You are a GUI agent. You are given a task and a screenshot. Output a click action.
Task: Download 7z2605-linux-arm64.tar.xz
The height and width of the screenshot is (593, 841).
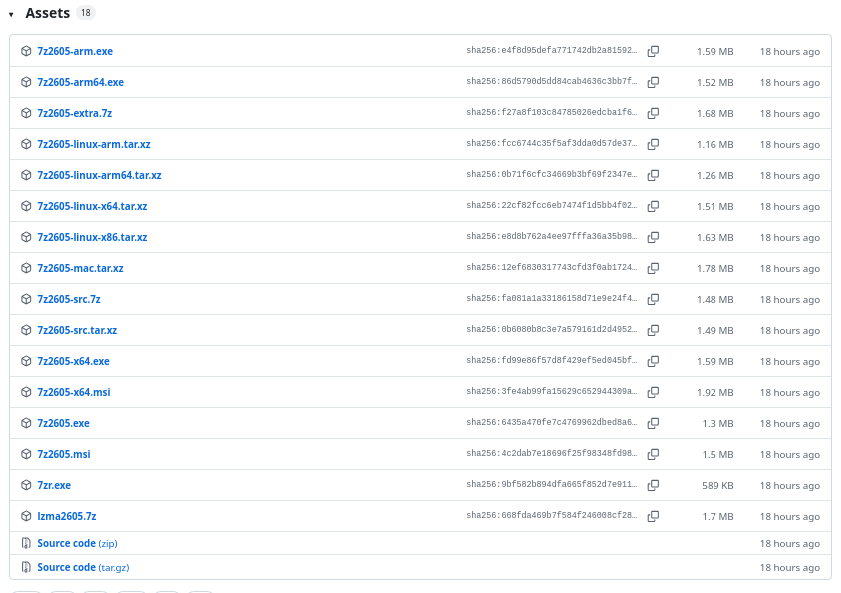(x=99, y=175)
